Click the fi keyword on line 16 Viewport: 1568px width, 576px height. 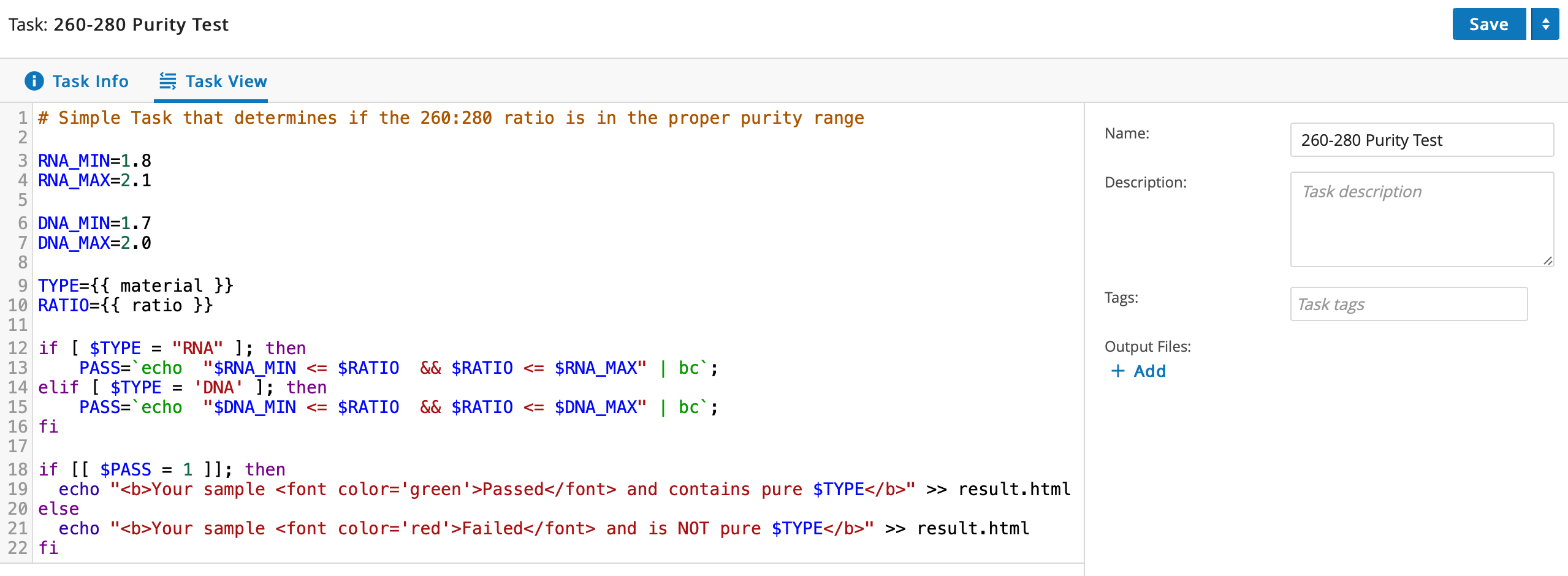click(x=48, y=426)
